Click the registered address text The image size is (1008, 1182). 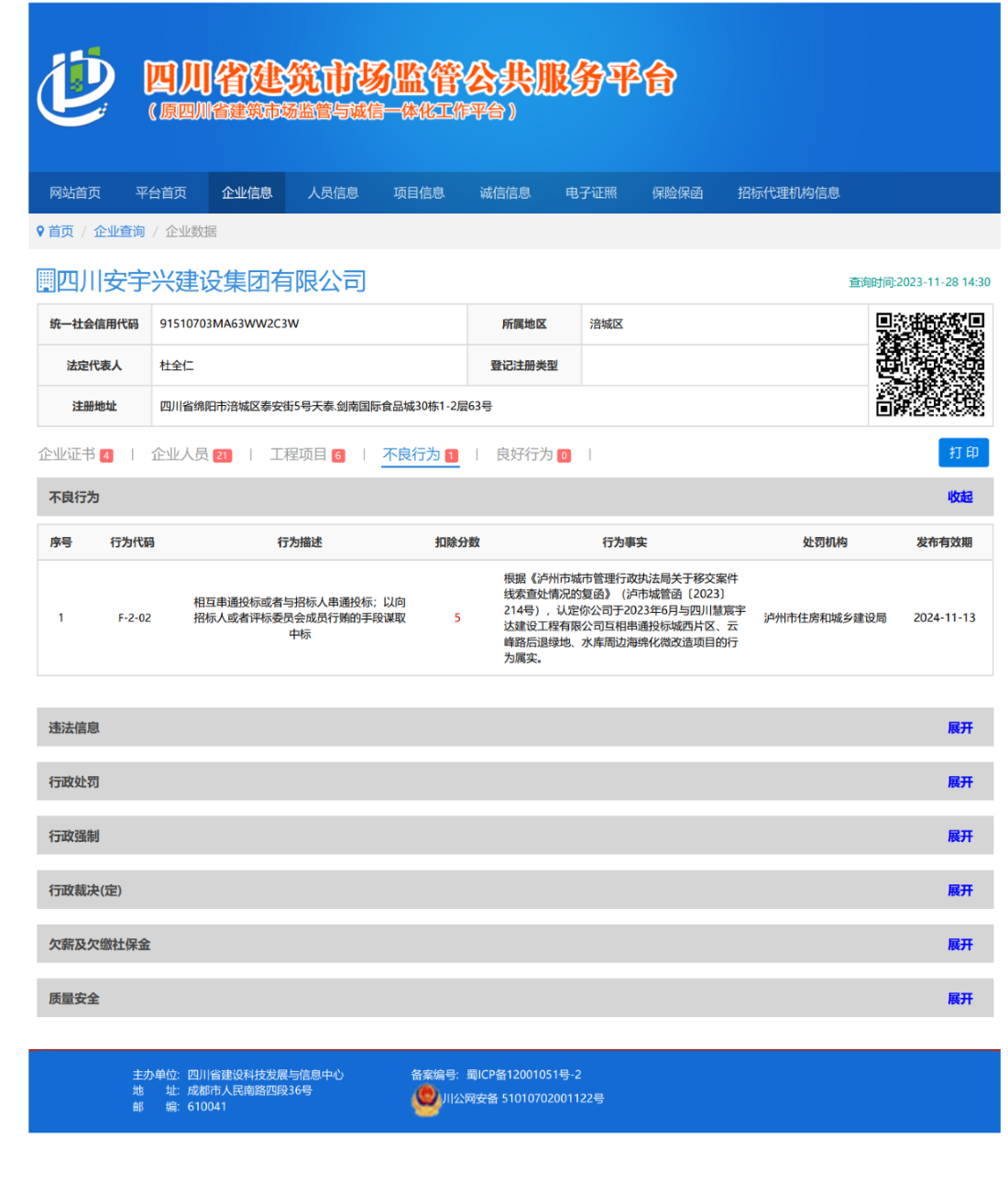(x=326, y=406)
